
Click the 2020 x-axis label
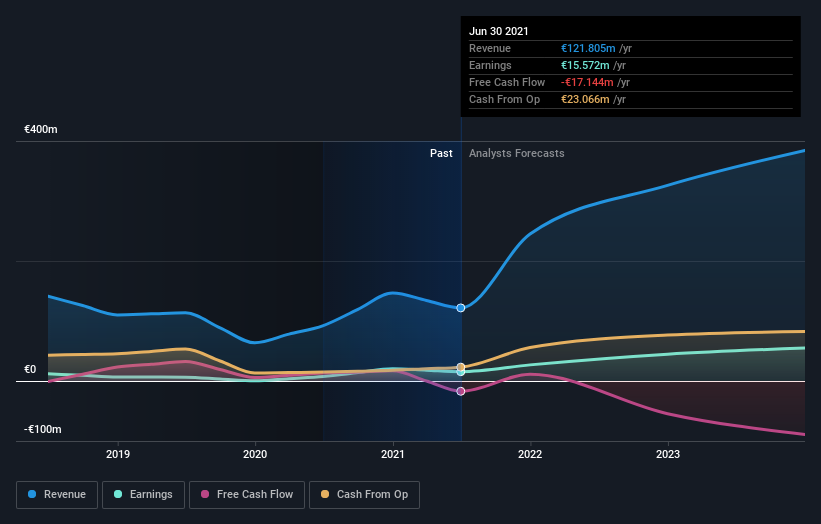(x=255, y=454)
